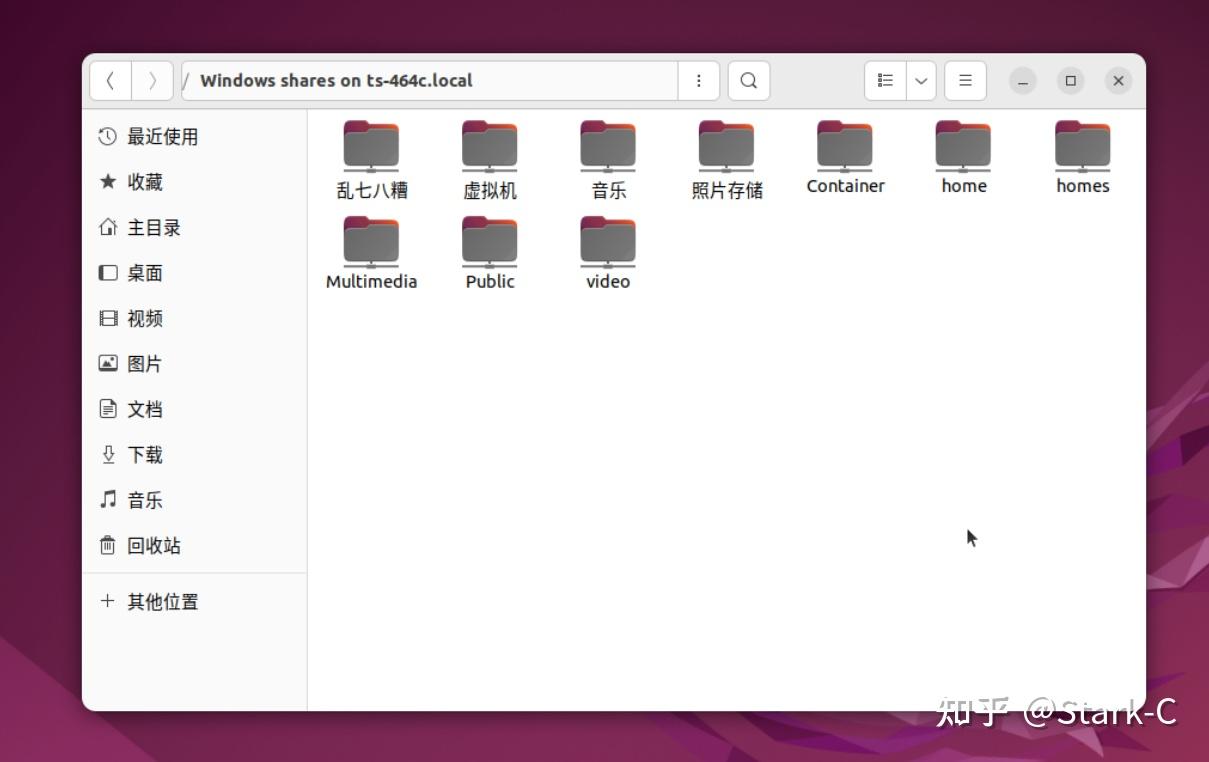Viewport: 1209px width, 762px height.
Task: Open the path bar options menu
Action: [x=698, y=80]
